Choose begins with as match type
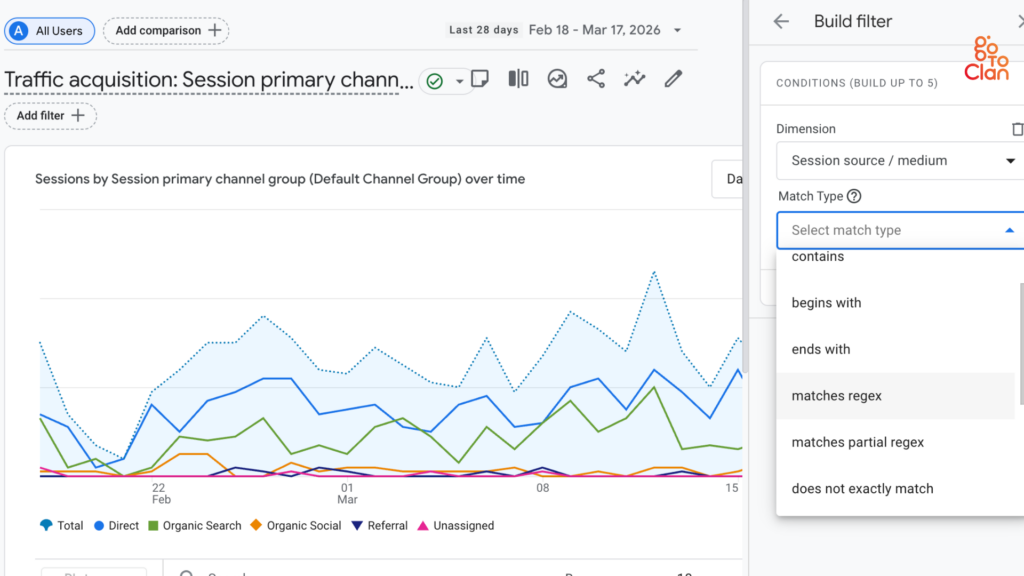The image size is (1024, 576). [x=828, y=302]
